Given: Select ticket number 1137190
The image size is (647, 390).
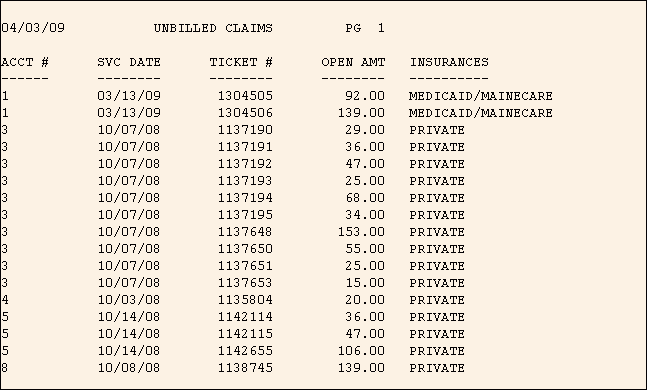Looking at the screenshot, I should [x=245, y=130].
